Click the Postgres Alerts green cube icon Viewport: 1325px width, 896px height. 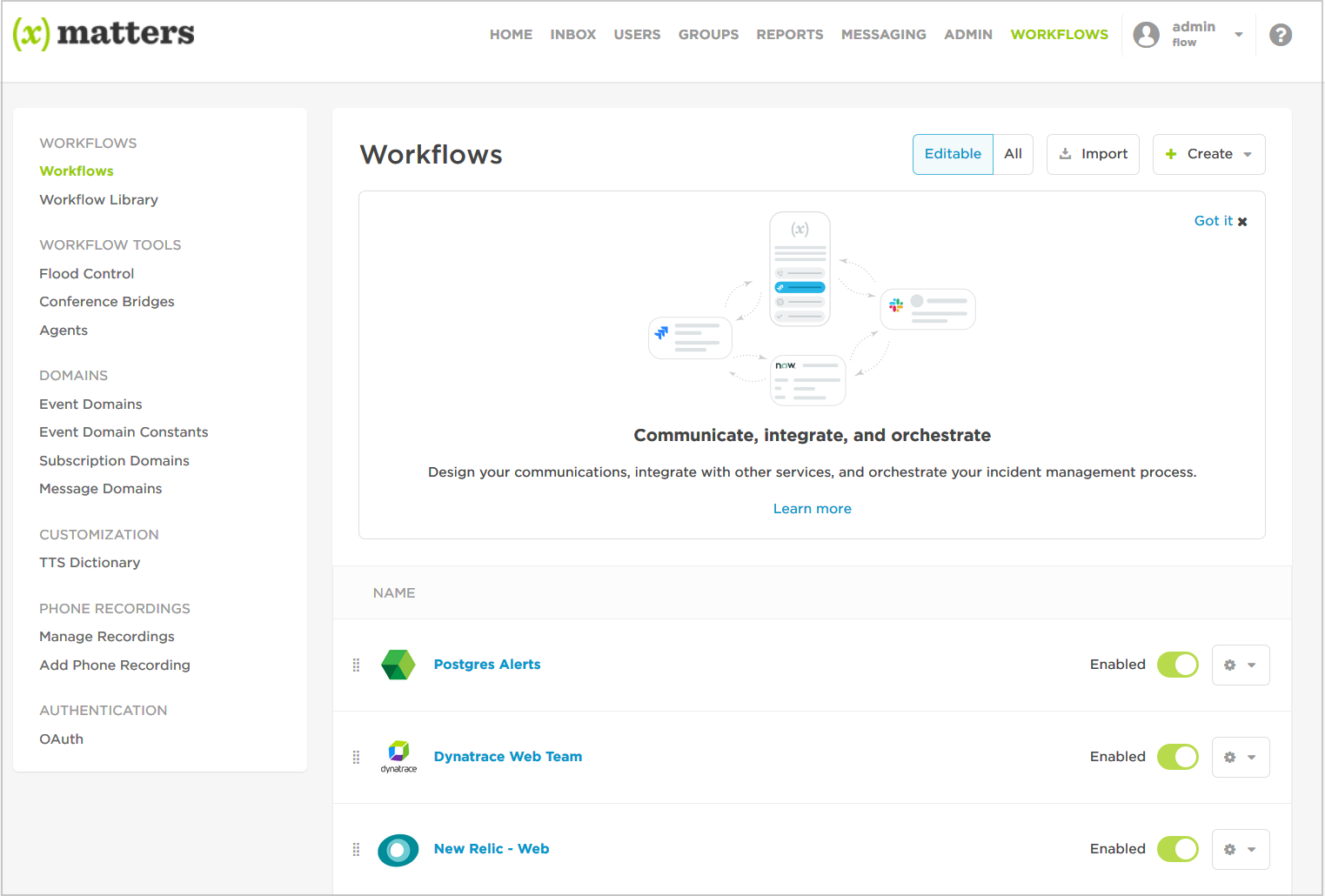pos(398,665)
